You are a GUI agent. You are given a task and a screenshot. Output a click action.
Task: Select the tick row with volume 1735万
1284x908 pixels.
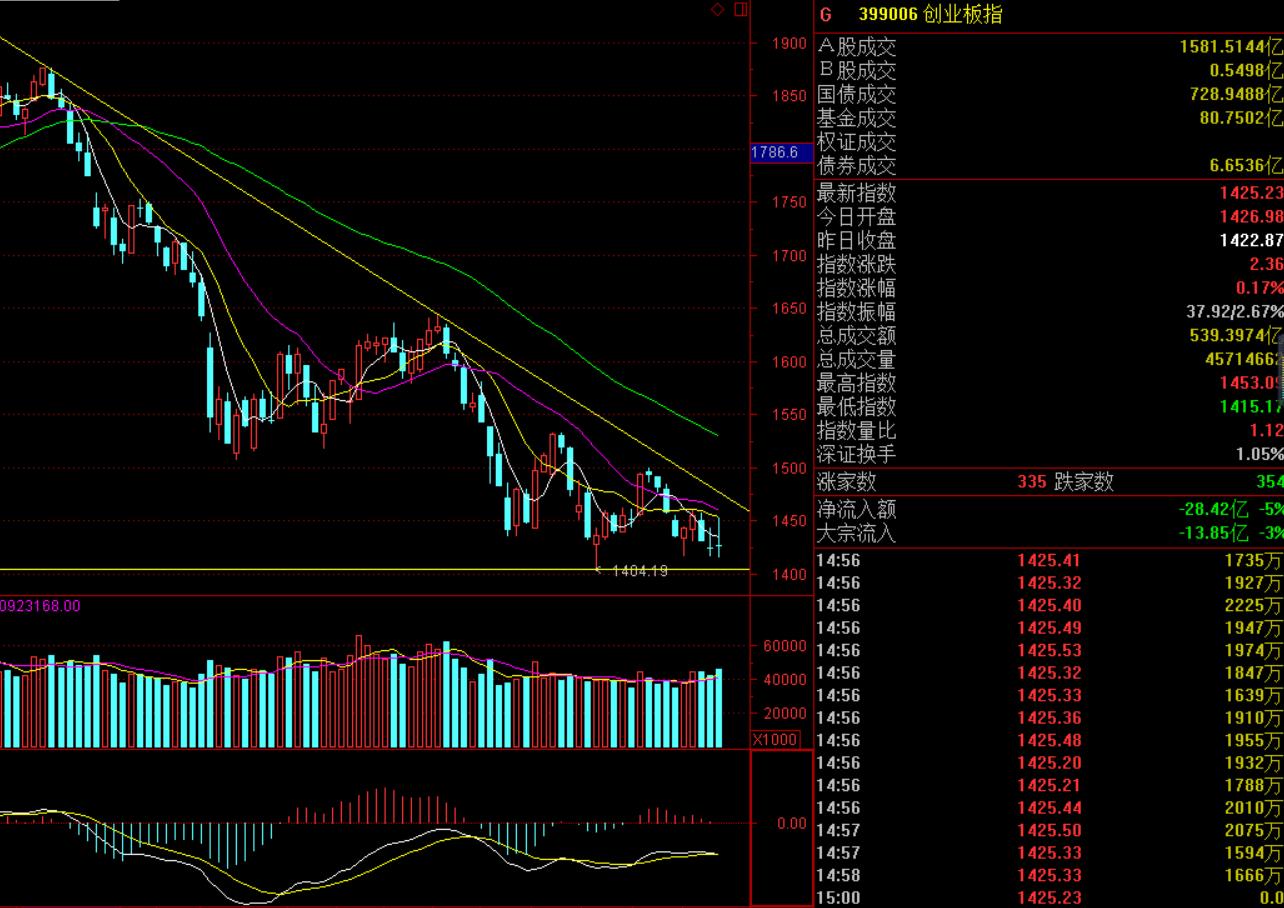pos(1050,560)
